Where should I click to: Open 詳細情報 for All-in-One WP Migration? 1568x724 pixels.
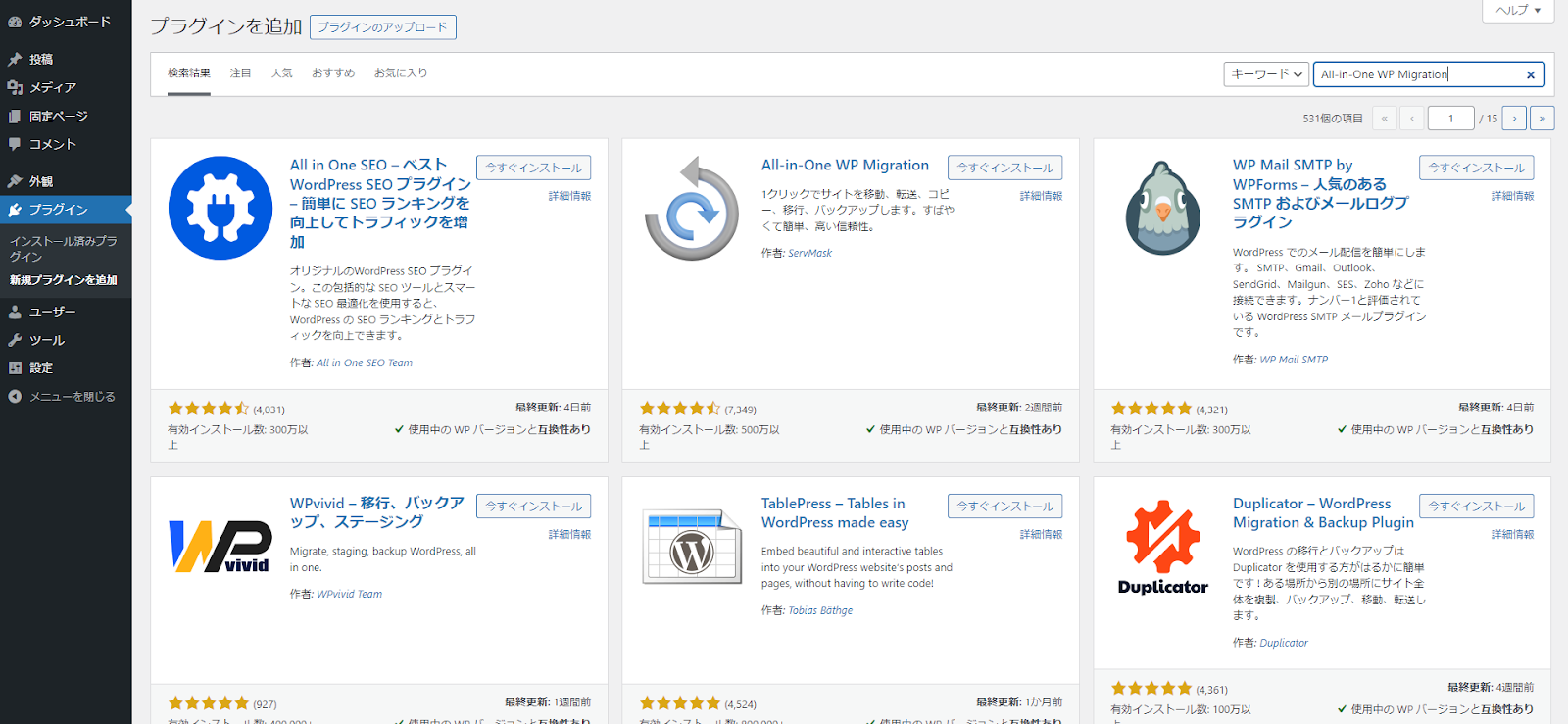[1041, 196]
